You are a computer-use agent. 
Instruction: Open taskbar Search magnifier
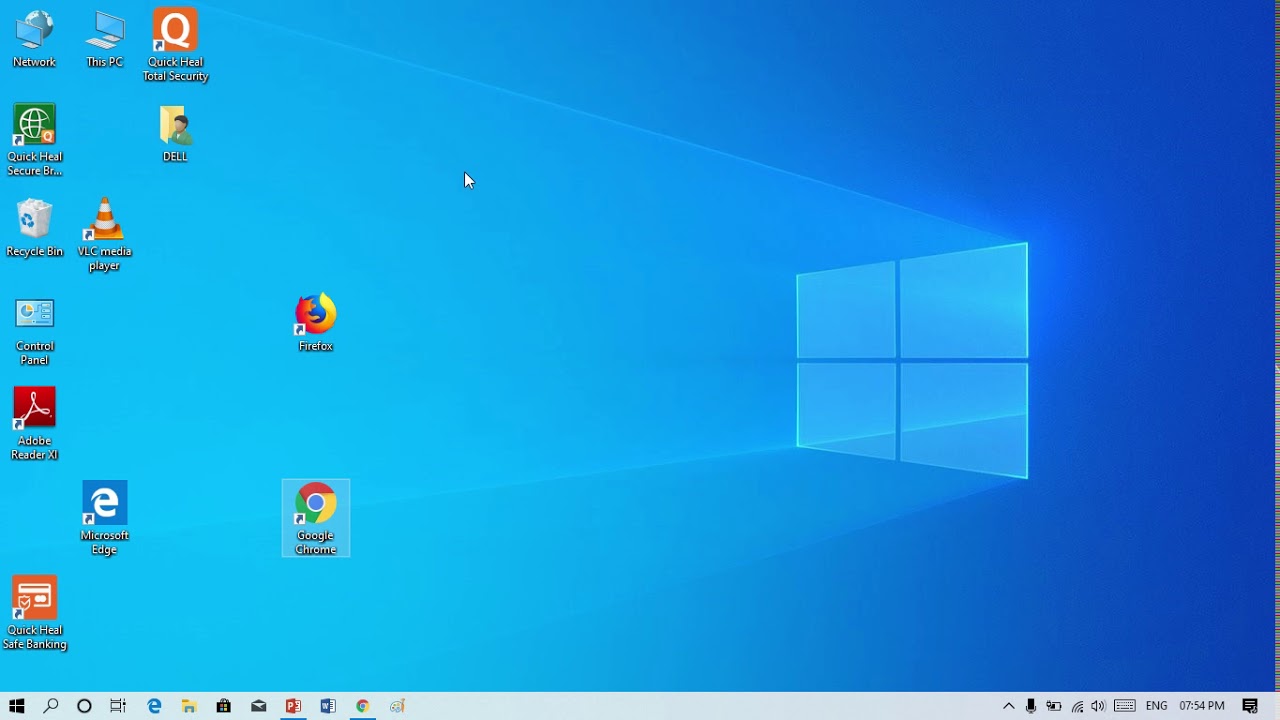[x=51, y=706]
